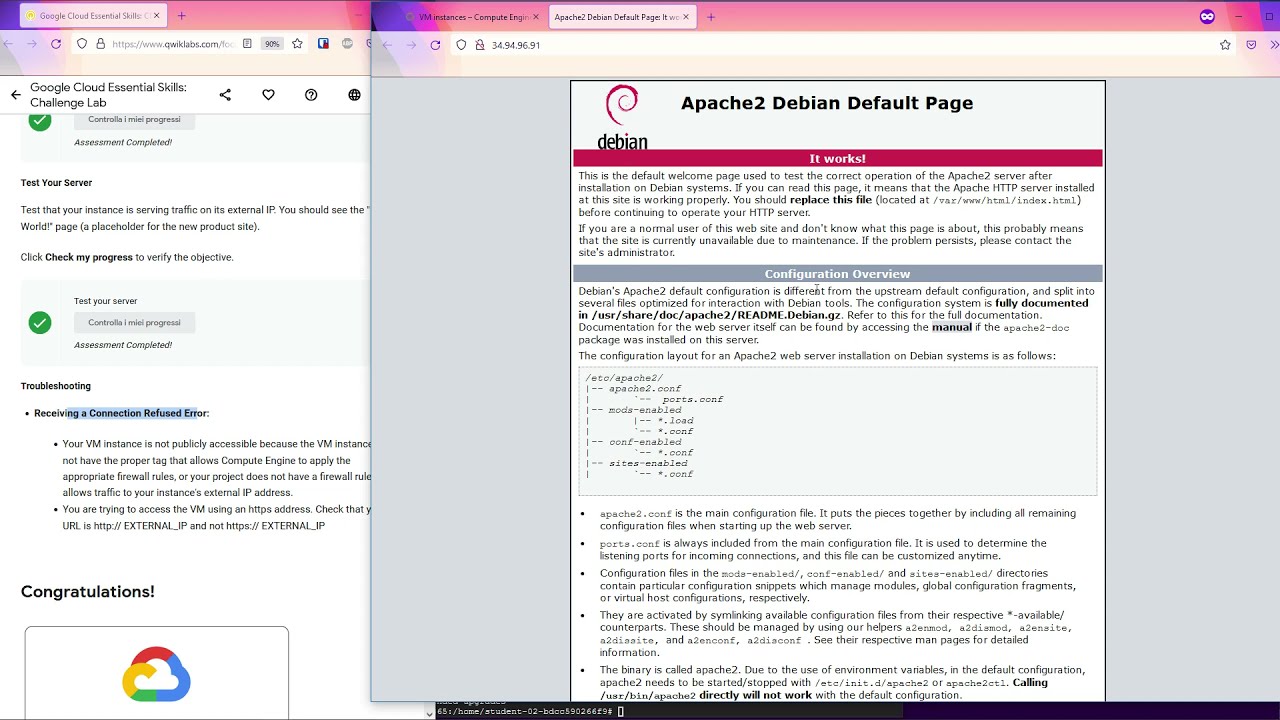
Task: Click the green checkmark beside Test your server
Action: click(40, 322)
